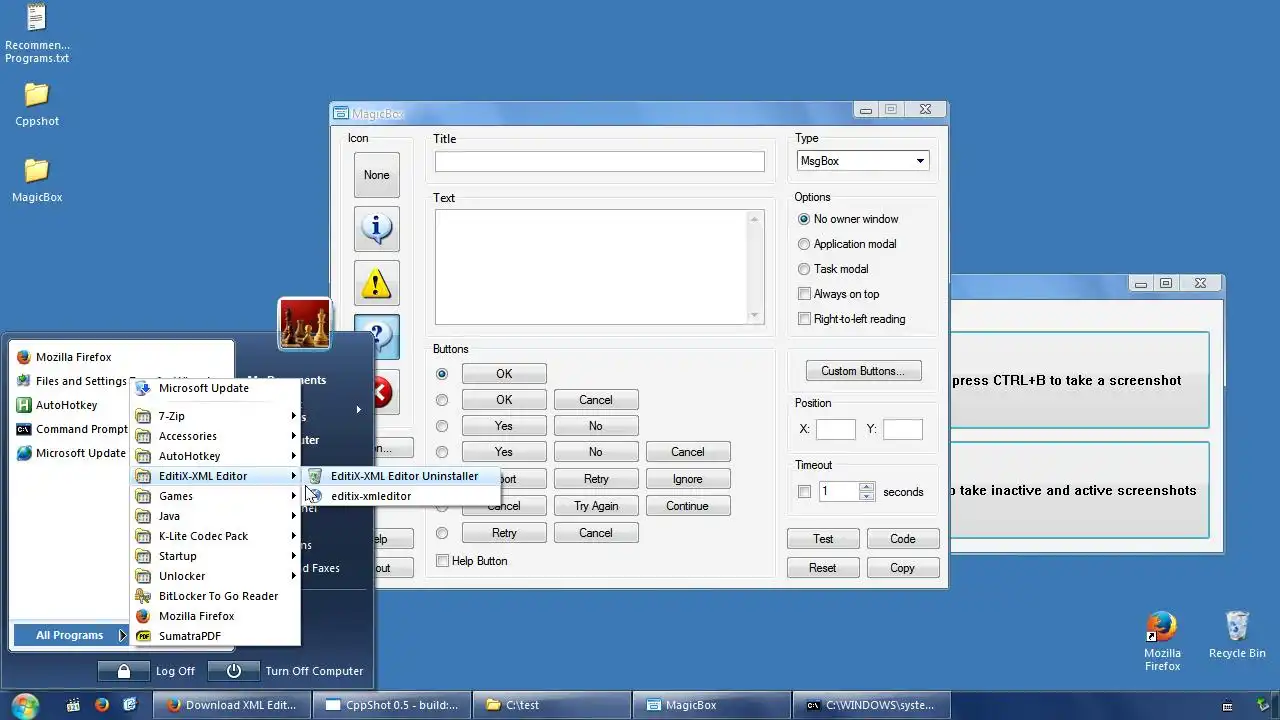Open Mozilla Firefox desktop shortcut

(x=1162, y=641)
